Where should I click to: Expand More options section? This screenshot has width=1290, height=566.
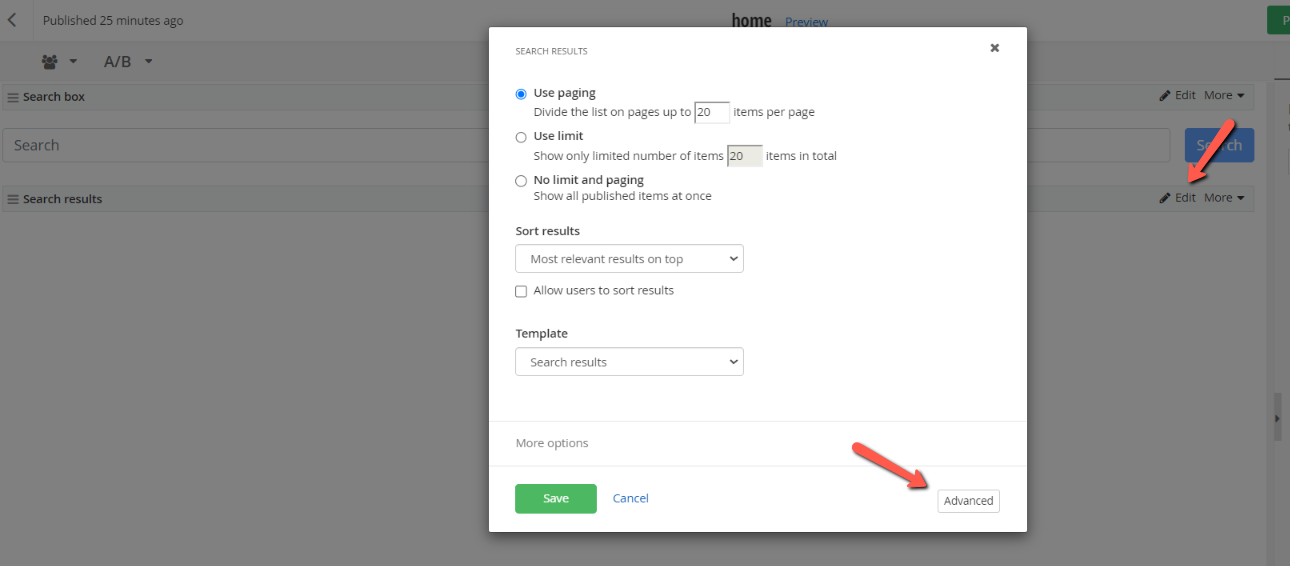(x=552, y=443)
